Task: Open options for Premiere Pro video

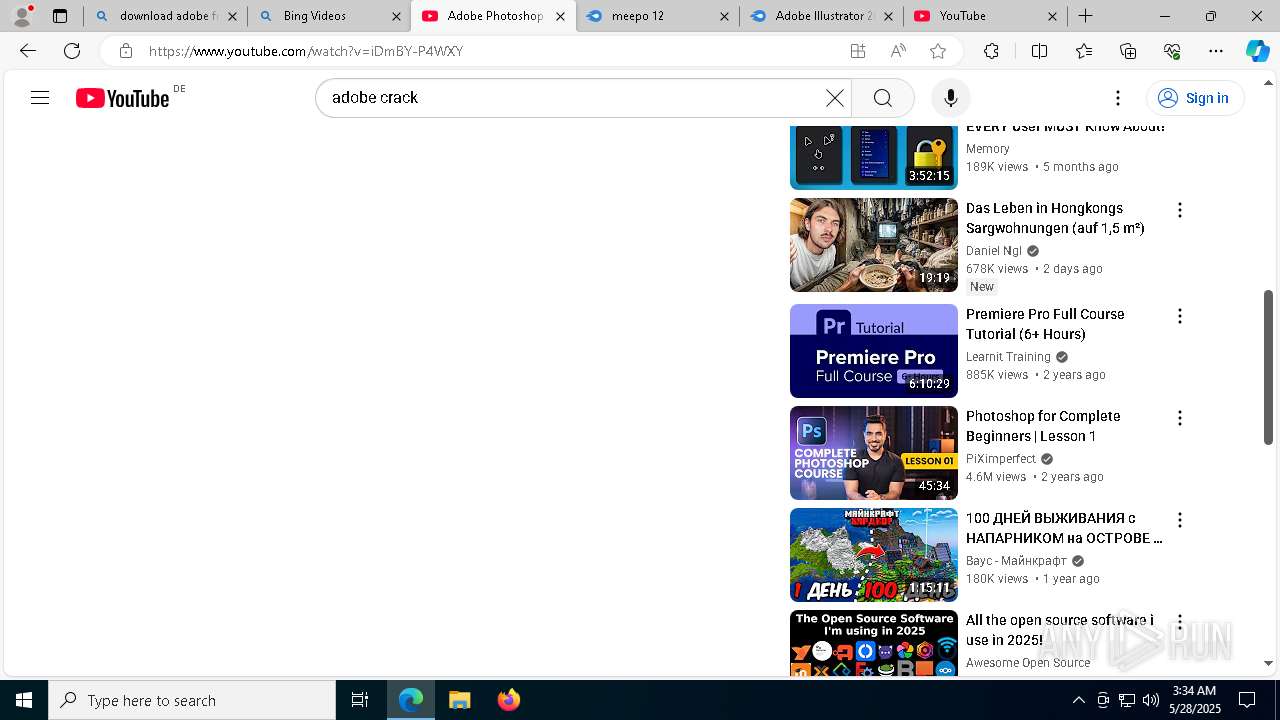Action: 1180,316
